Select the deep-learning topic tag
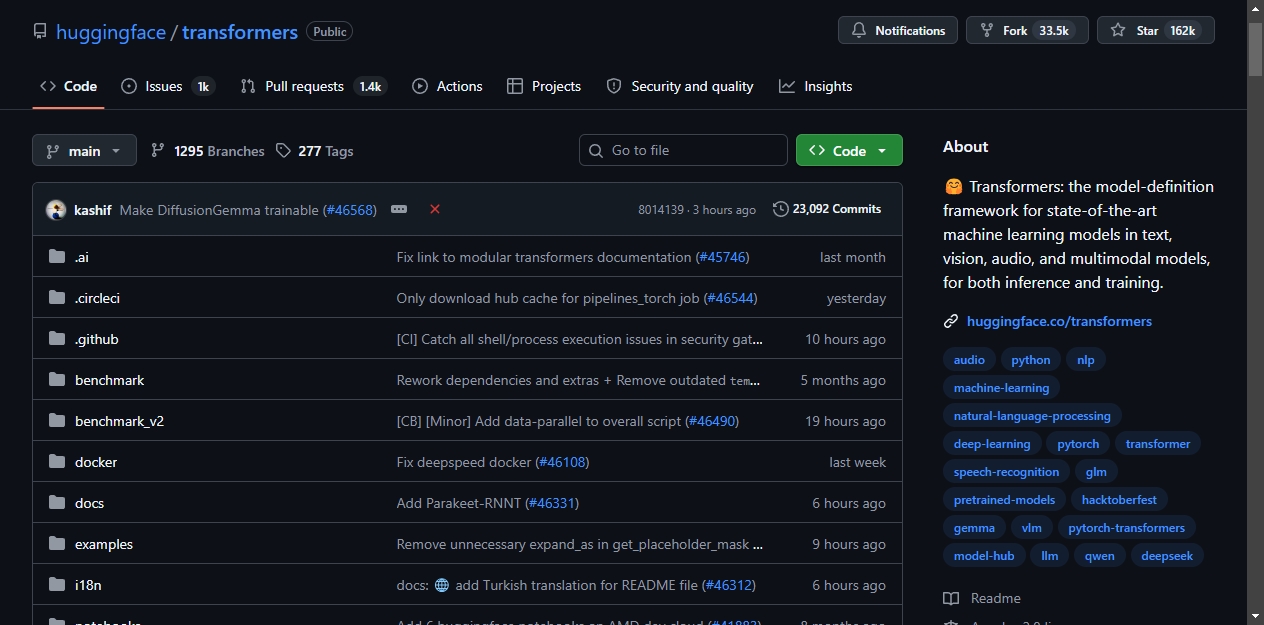This screenshot has width=1264, height=625. (x=992, y=444)
